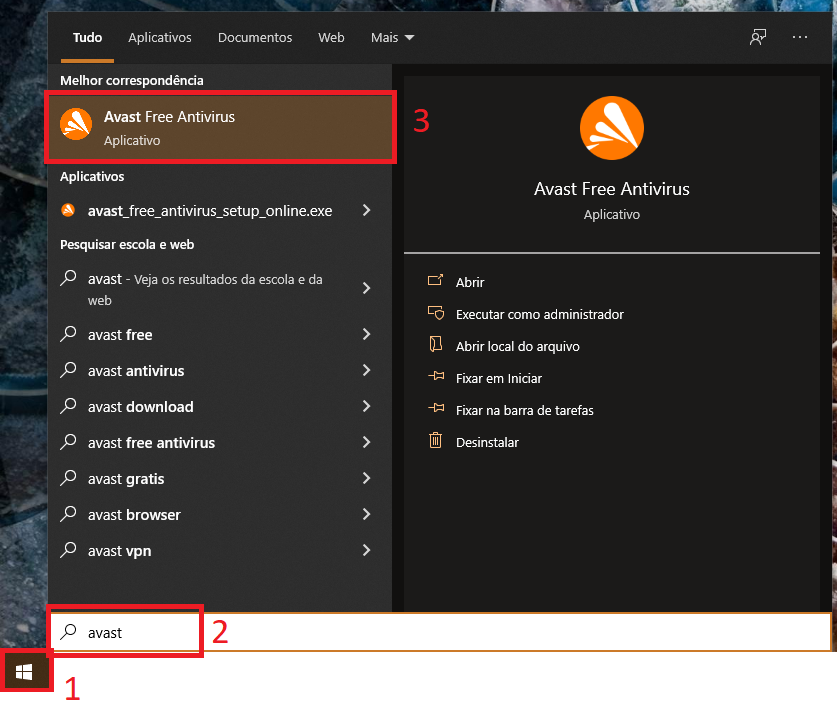Click the Avast icon in best match result
Viewport: 838px width, 717px height.
tap(76, 125)
